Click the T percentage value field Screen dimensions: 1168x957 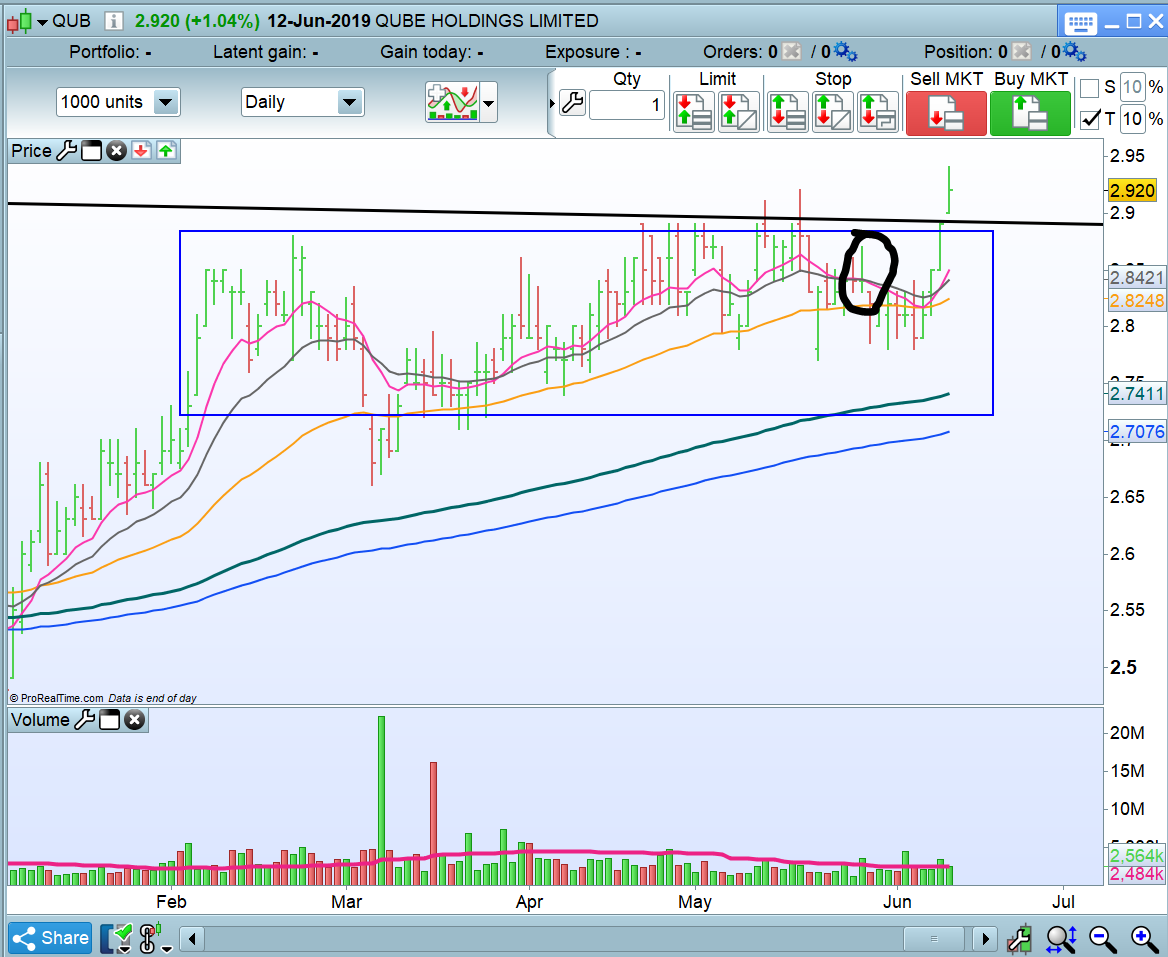tap(1132, 118)
